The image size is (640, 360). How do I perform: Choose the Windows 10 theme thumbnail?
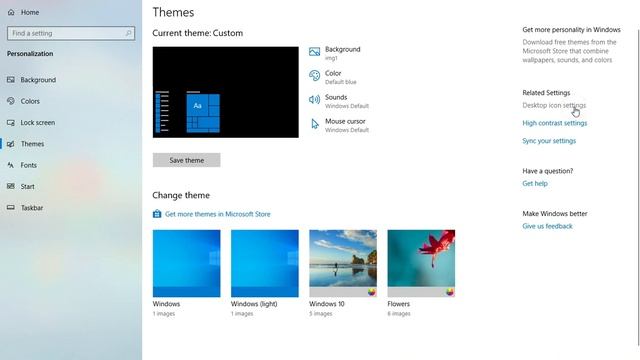[343, 263]
